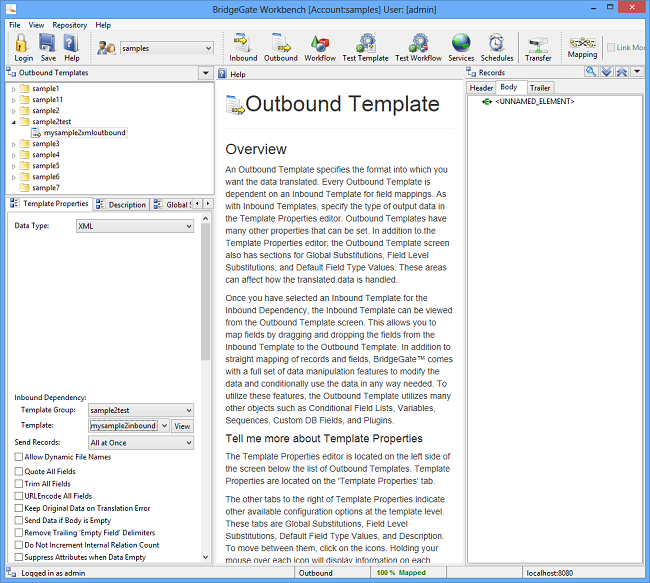Open the File menu
This screenshot has width=650, height=583.
click(15, 25)
